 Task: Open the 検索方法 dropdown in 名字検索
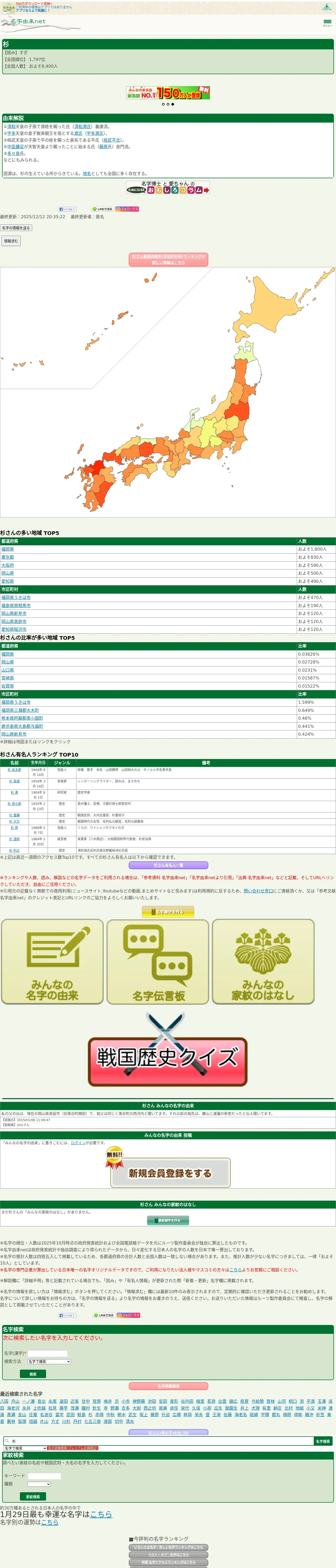click(x=49, y=1362)
